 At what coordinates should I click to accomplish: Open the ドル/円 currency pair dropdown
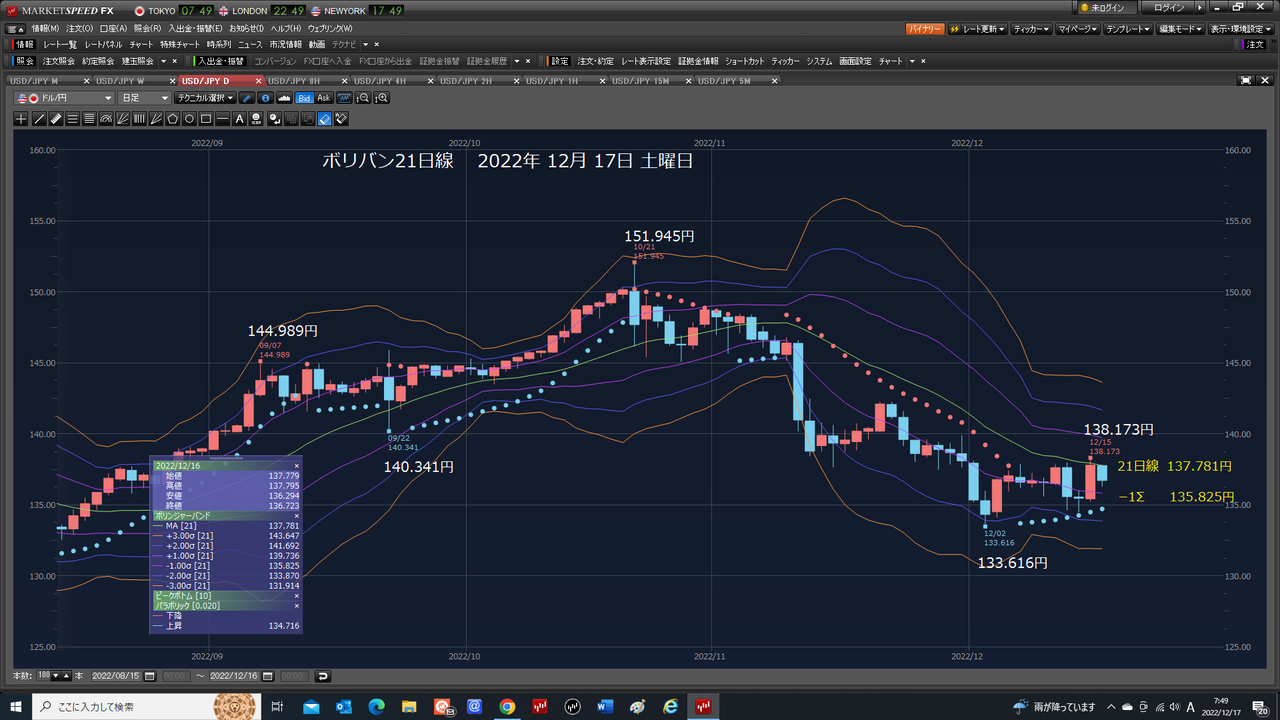[x=65, y=98]
